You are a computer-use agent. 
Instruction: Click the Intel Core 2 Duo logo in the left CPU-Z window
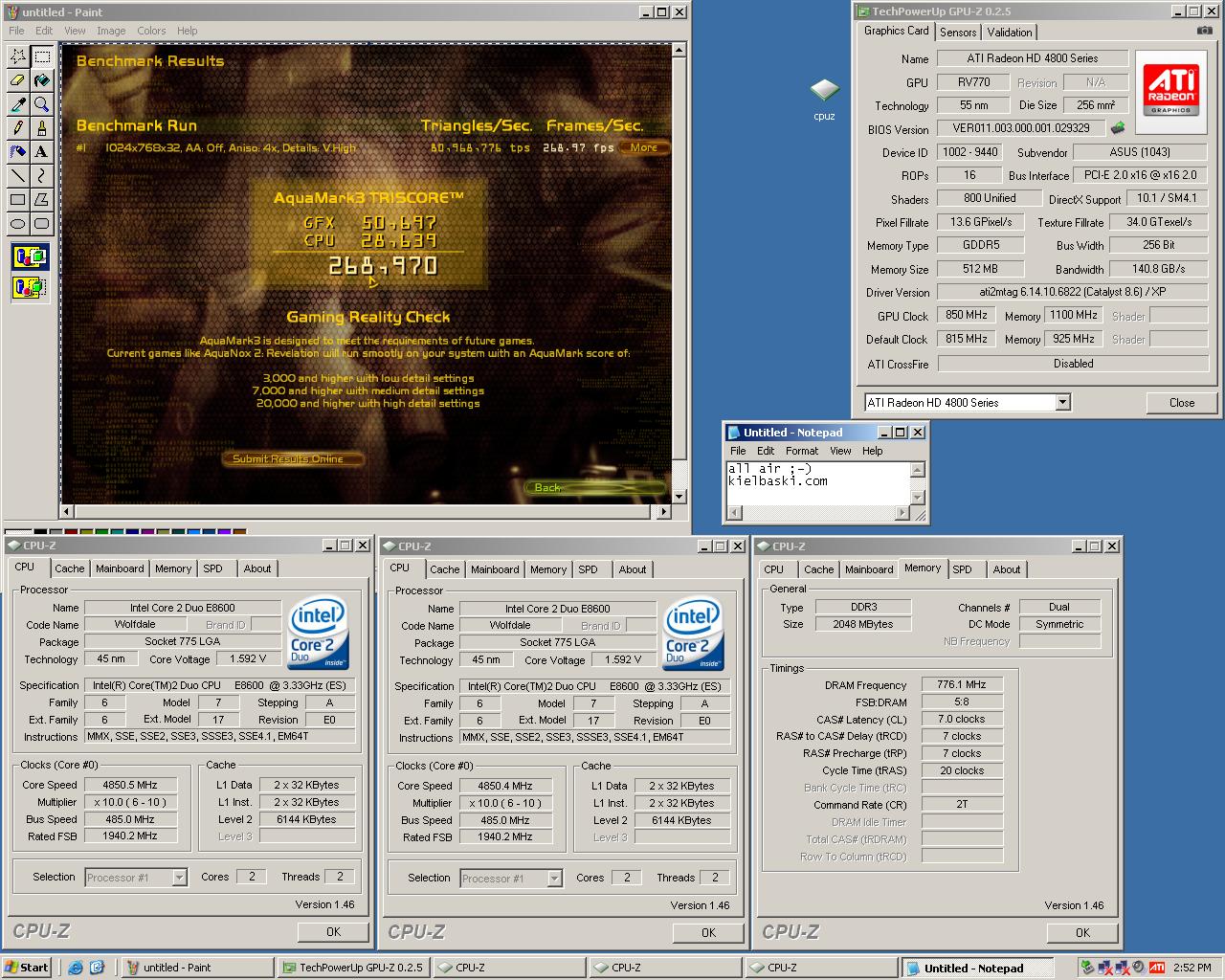(320, 635)
